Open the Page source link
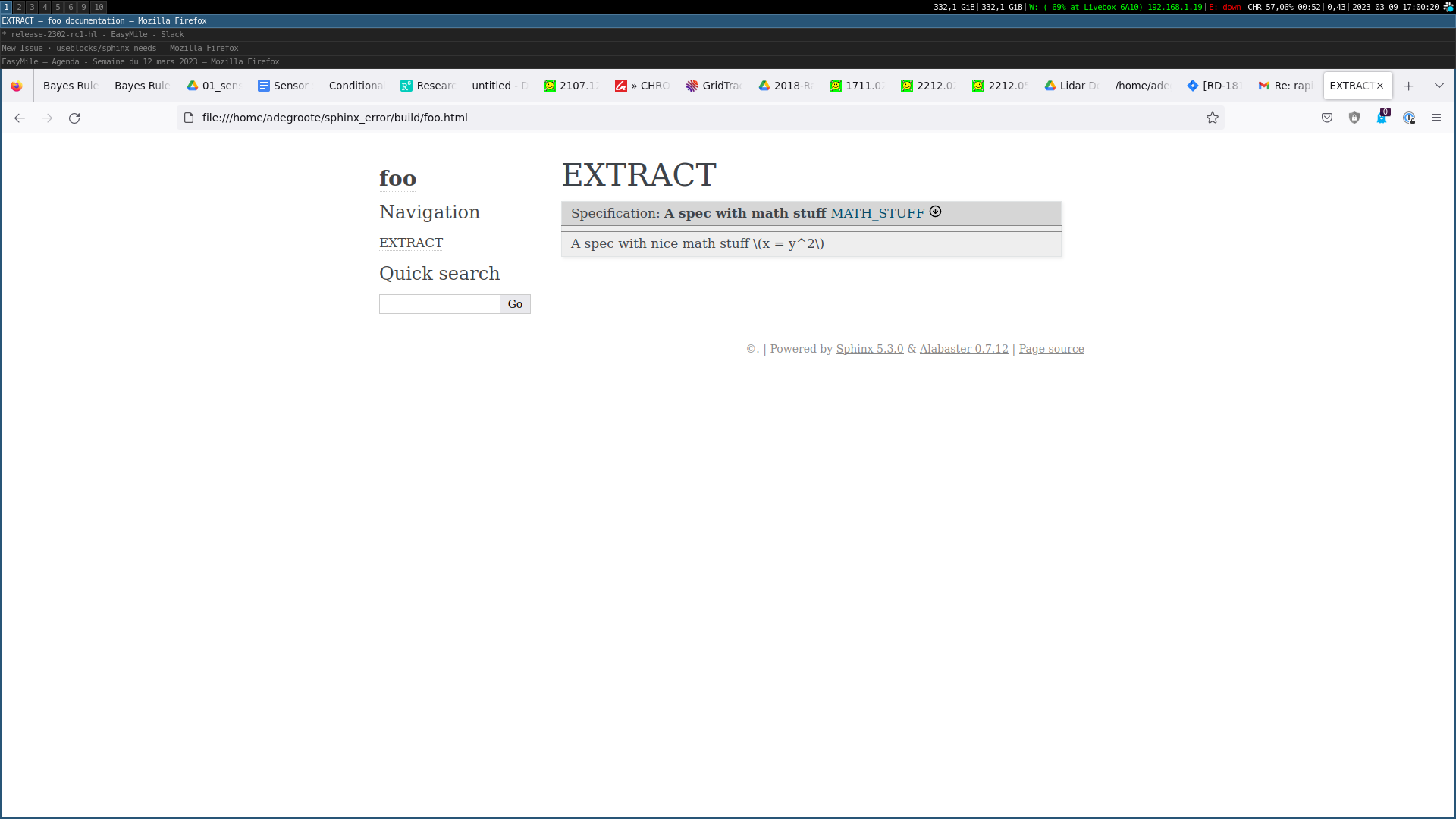 pyautogui.click(x=1051, y=349)
